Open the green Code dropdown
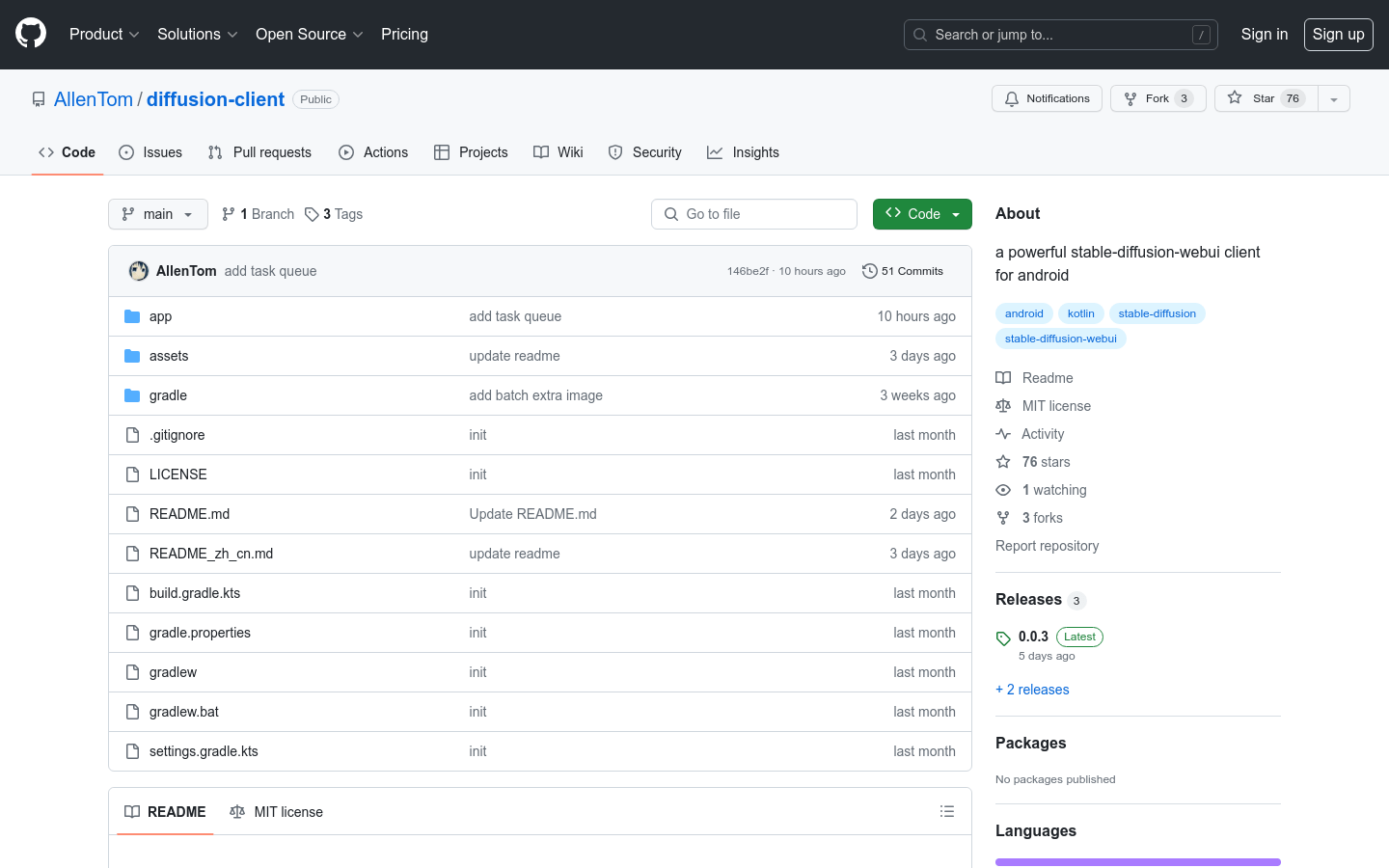 point(922,214)
